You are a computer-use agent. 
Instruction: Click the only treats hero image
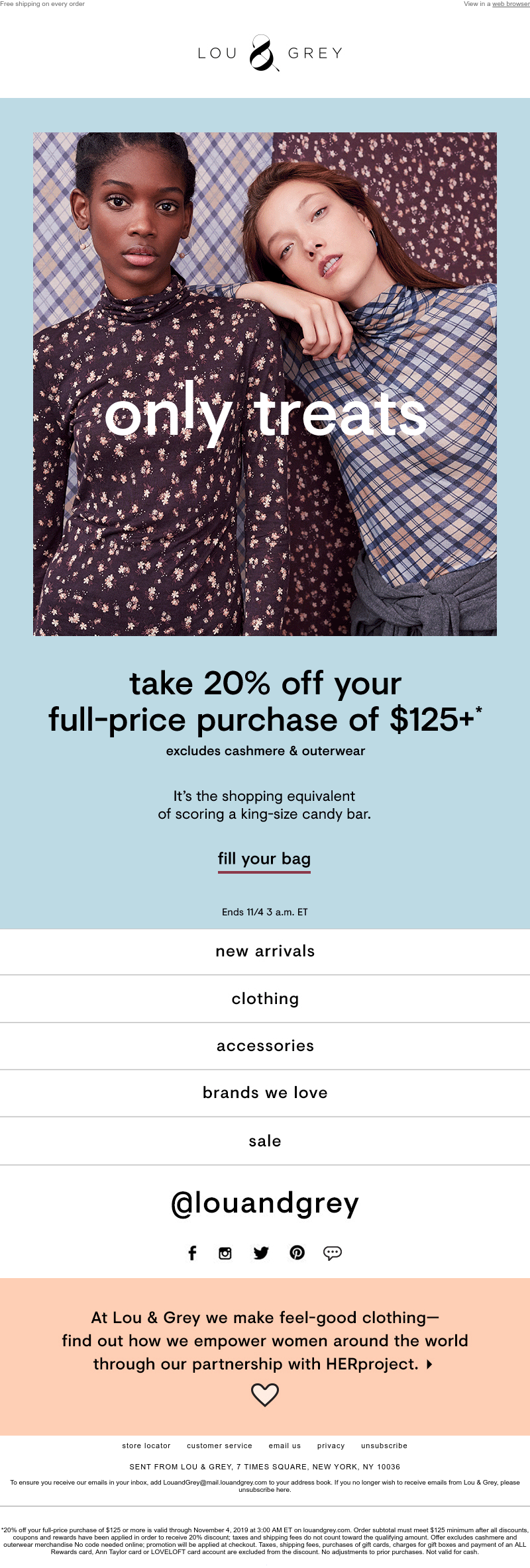pyautogui.click(x=265, y=384)
